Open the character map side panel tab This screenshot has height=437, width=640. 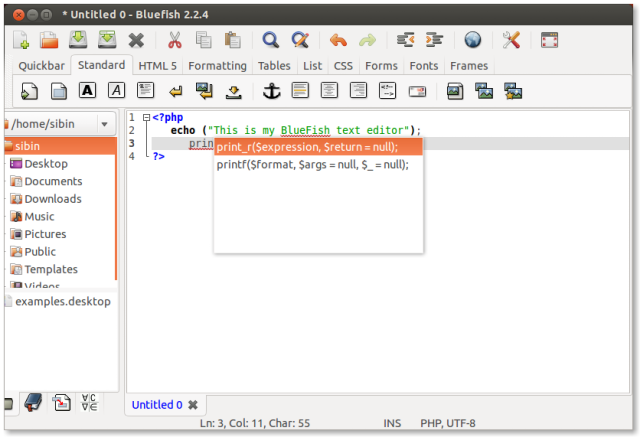(x=89, y=403)
